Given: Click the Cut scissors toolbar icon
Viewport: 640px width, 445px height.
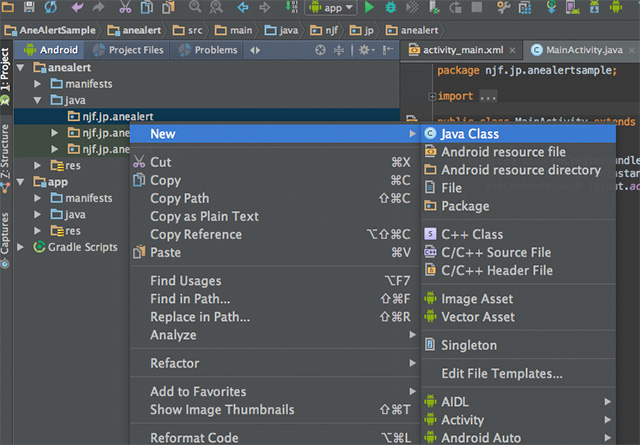Looking at the screenshot, I should coord(125,7).
